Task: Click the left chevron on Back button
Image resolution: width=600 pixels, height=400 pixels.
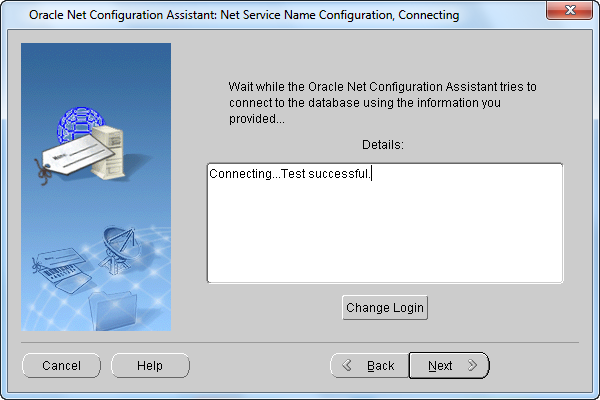Action: (347, 365)
